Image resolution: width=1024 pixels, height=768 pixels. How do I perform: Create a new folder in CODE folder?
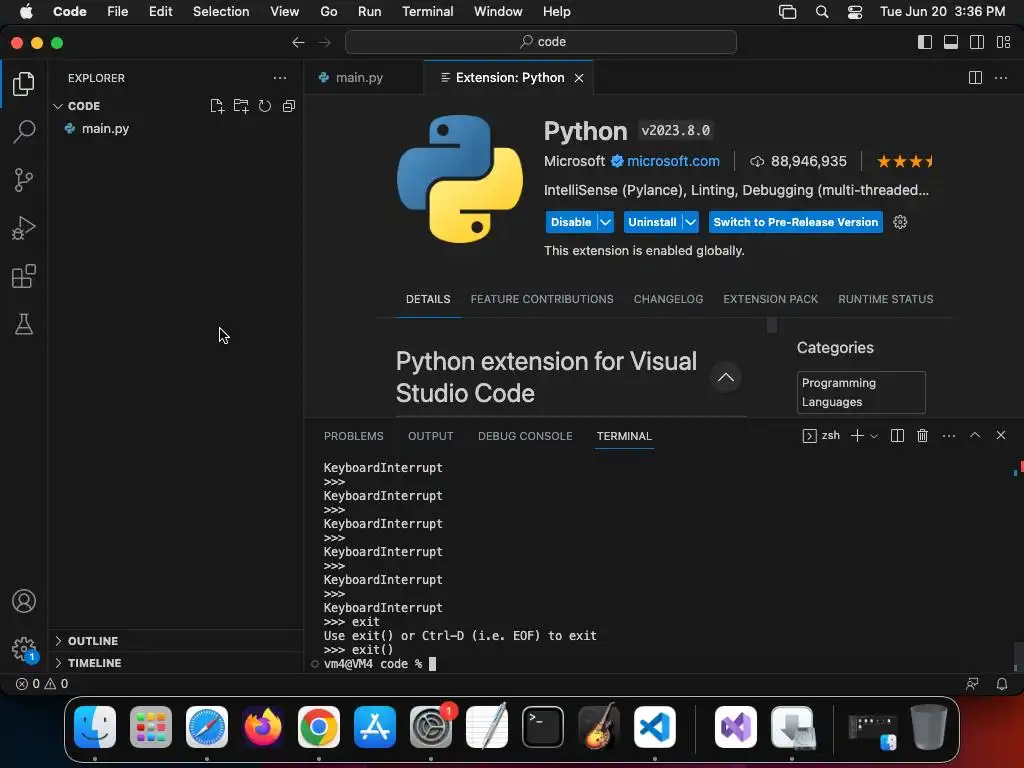click(241, 106)
